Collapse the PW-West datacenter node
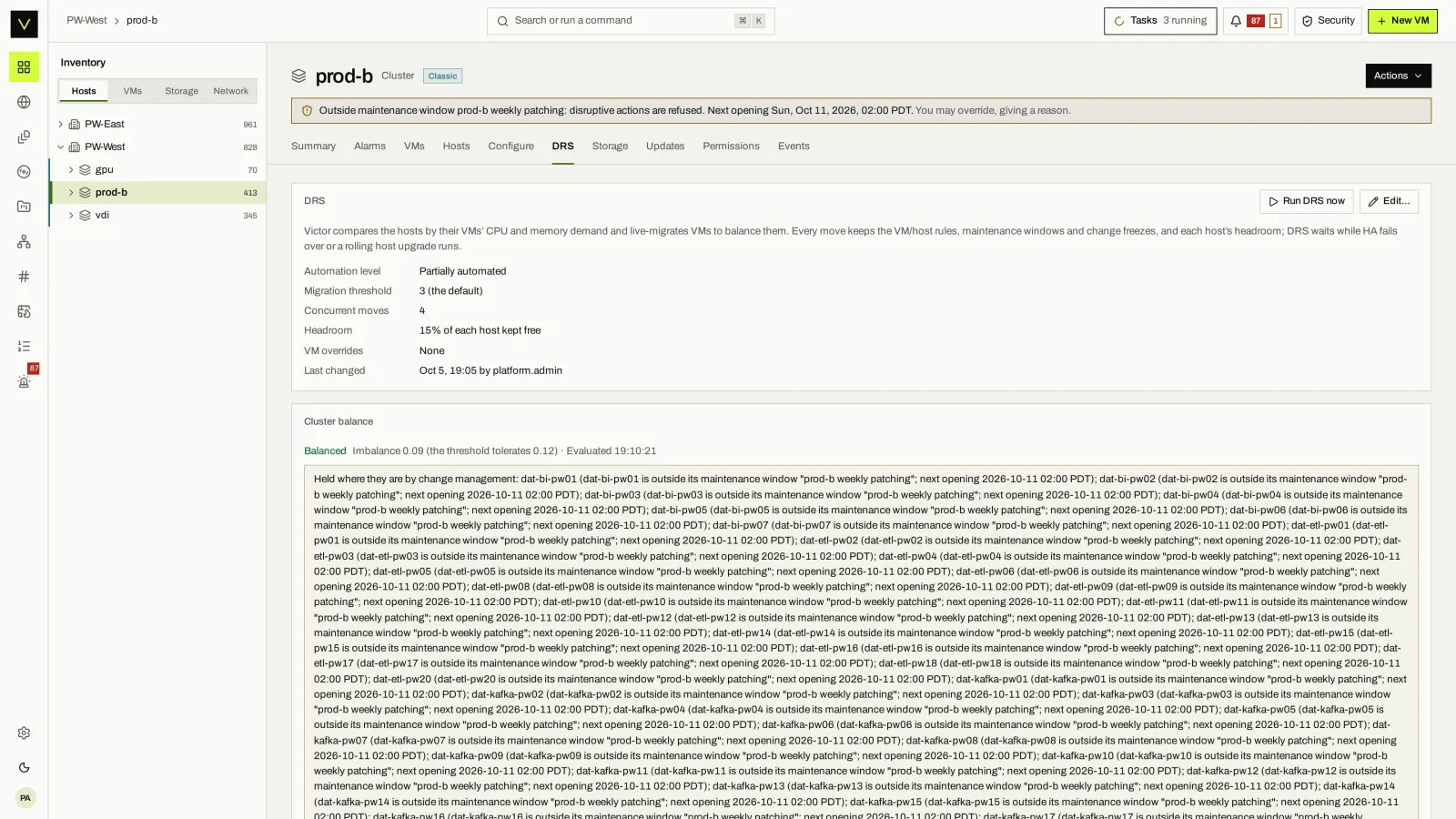 (60, 147)
